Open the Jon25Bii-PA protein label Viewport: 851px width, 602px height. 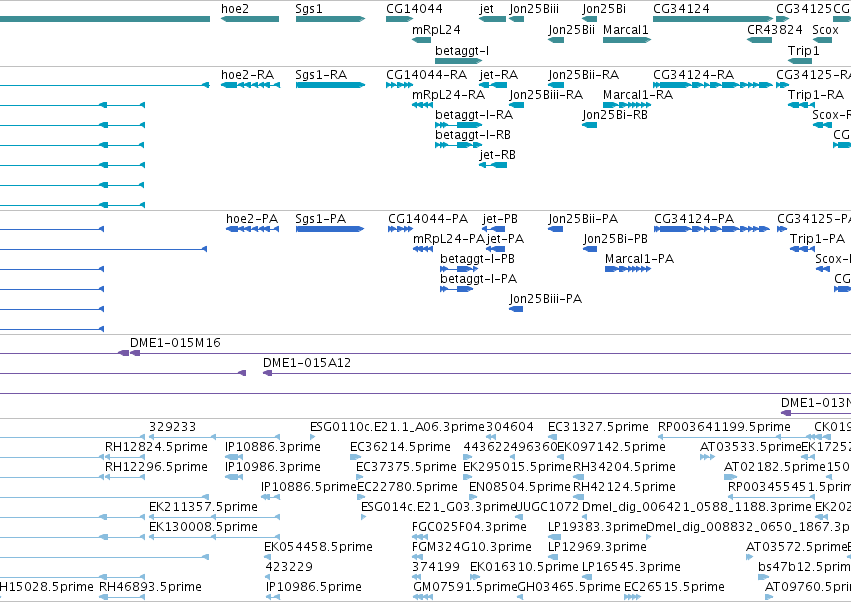pyautogui.click(x=583, y=219)
